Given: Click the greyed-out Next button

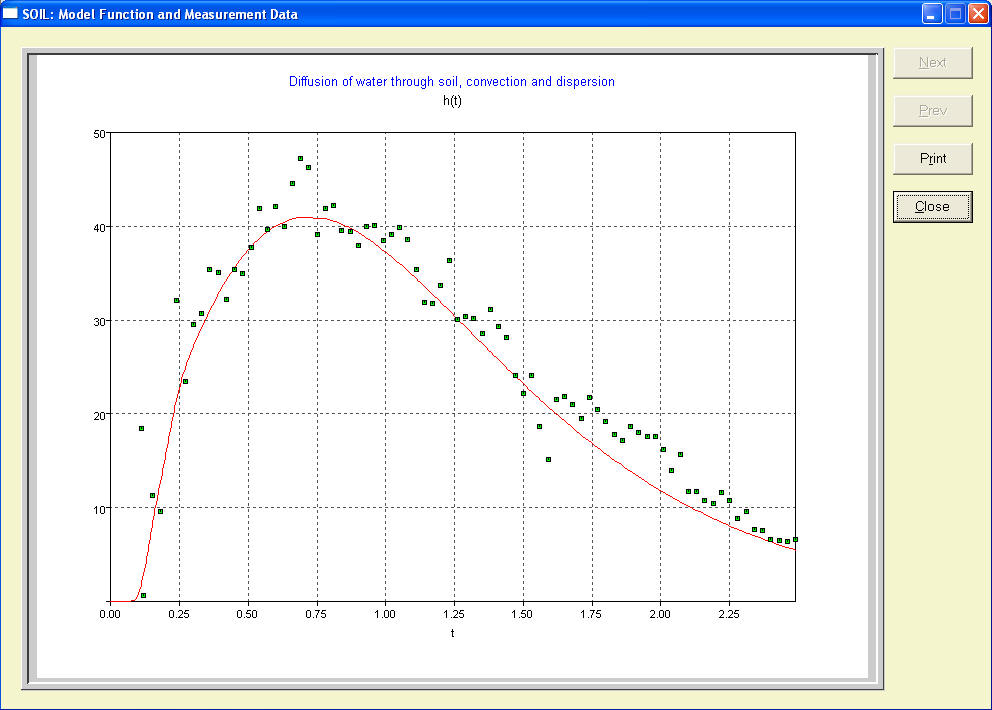Looking at the screenshot, I should click(x=932, y=62).
